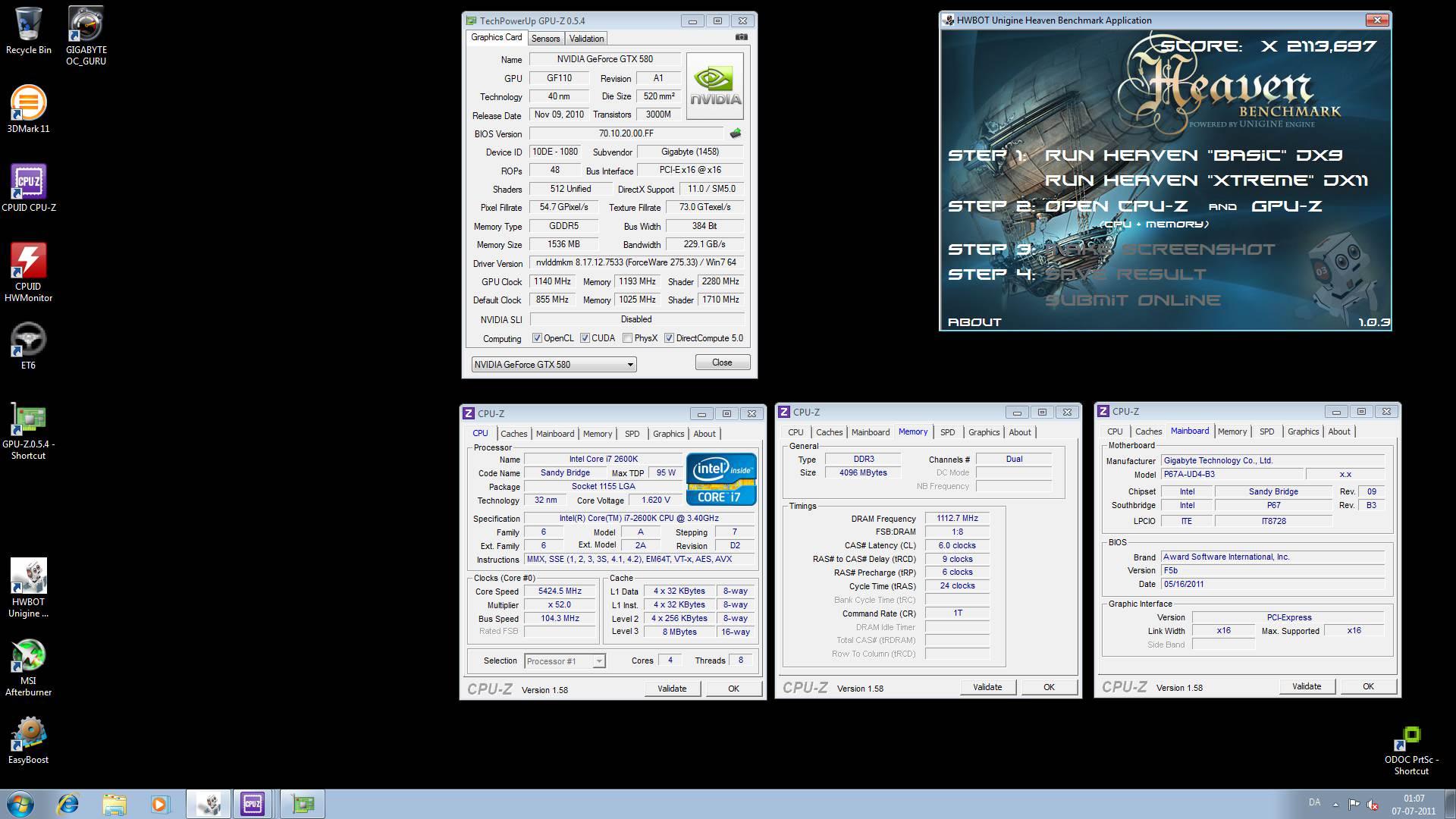
Task: Launch Internet Explorer from taskbar
Action: click(68, 804)
